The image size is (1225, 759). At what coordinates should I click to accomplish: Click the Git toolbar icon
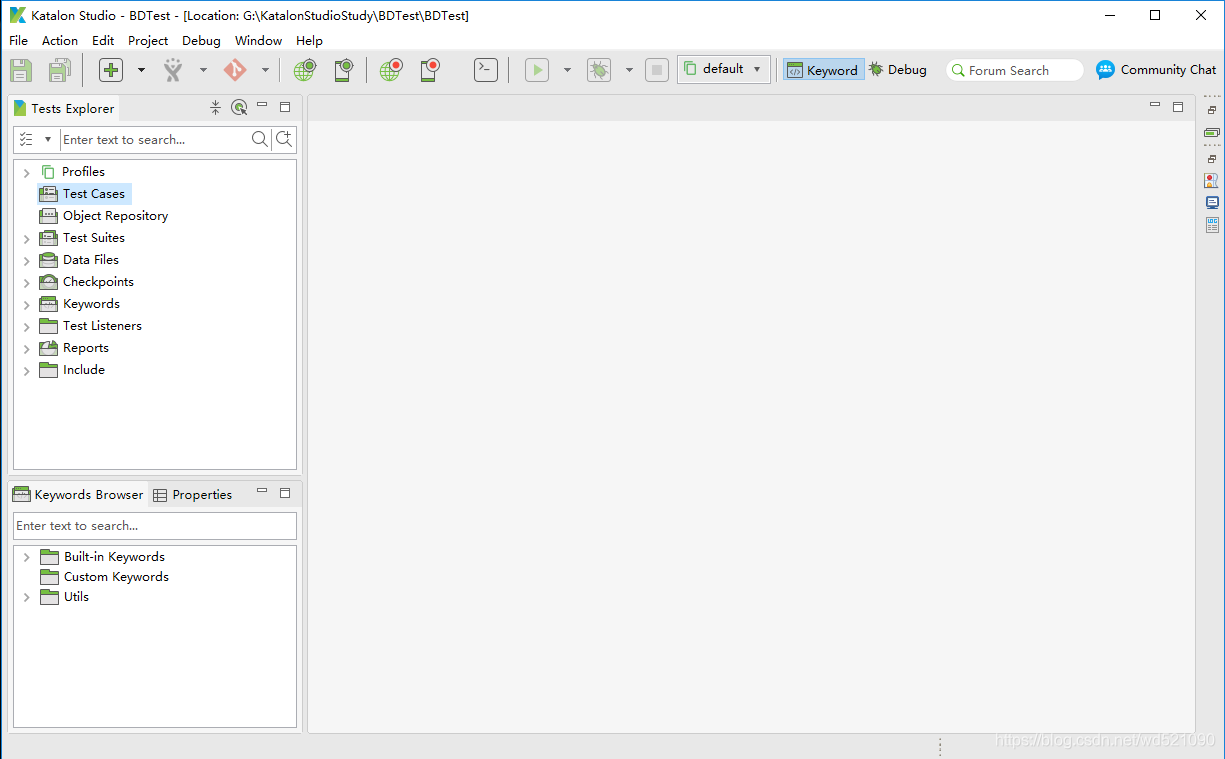click(235, 70)
